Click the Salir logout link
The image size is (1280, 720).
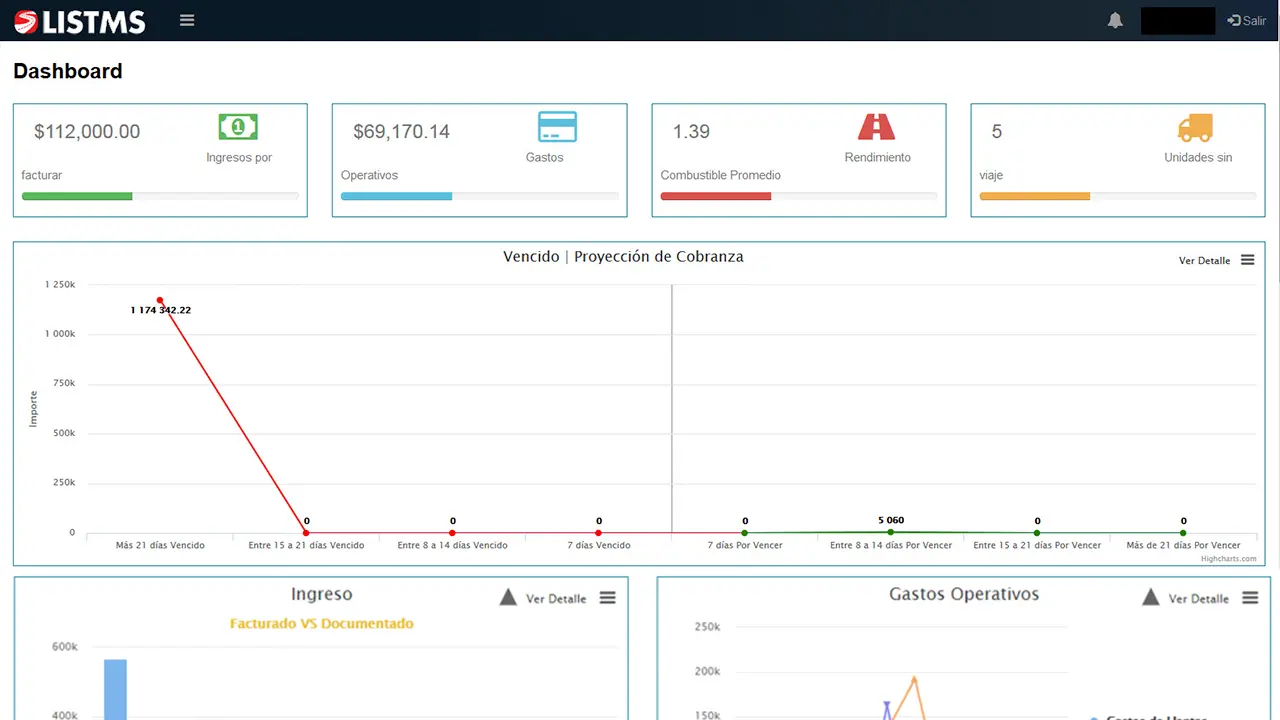(x=1247, y=21)
